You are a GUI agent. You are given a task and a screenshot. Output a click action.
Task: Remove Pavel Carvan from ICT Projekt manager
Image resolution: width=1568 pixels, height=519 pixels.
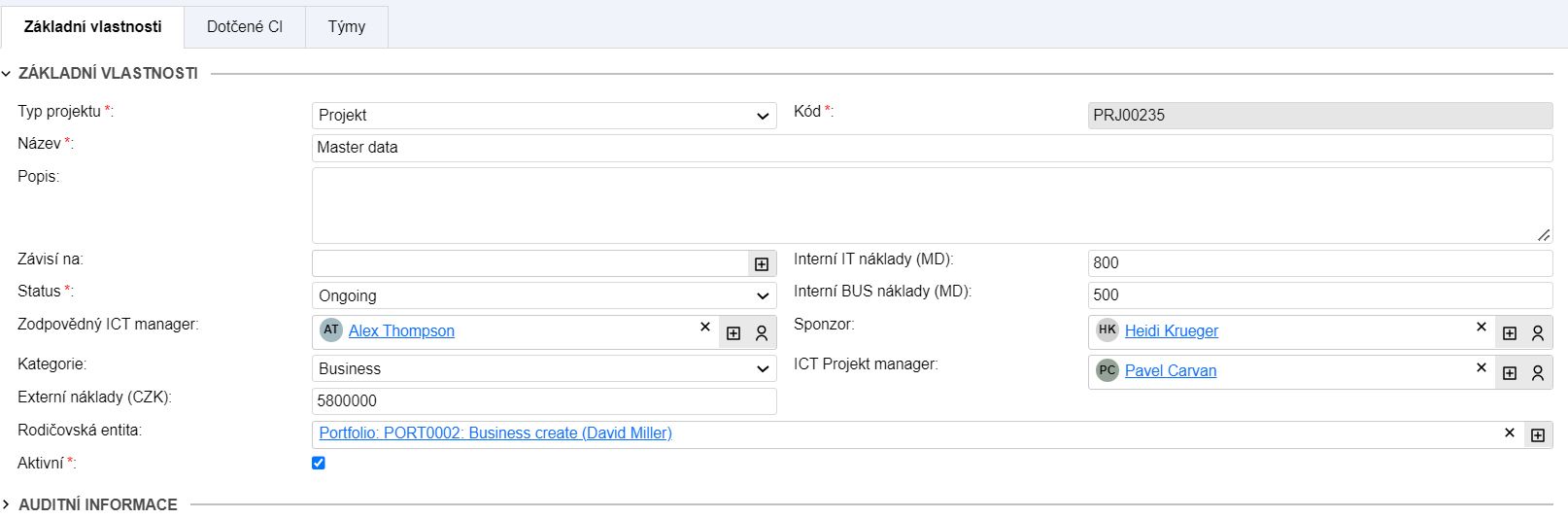click(1482, 367)
